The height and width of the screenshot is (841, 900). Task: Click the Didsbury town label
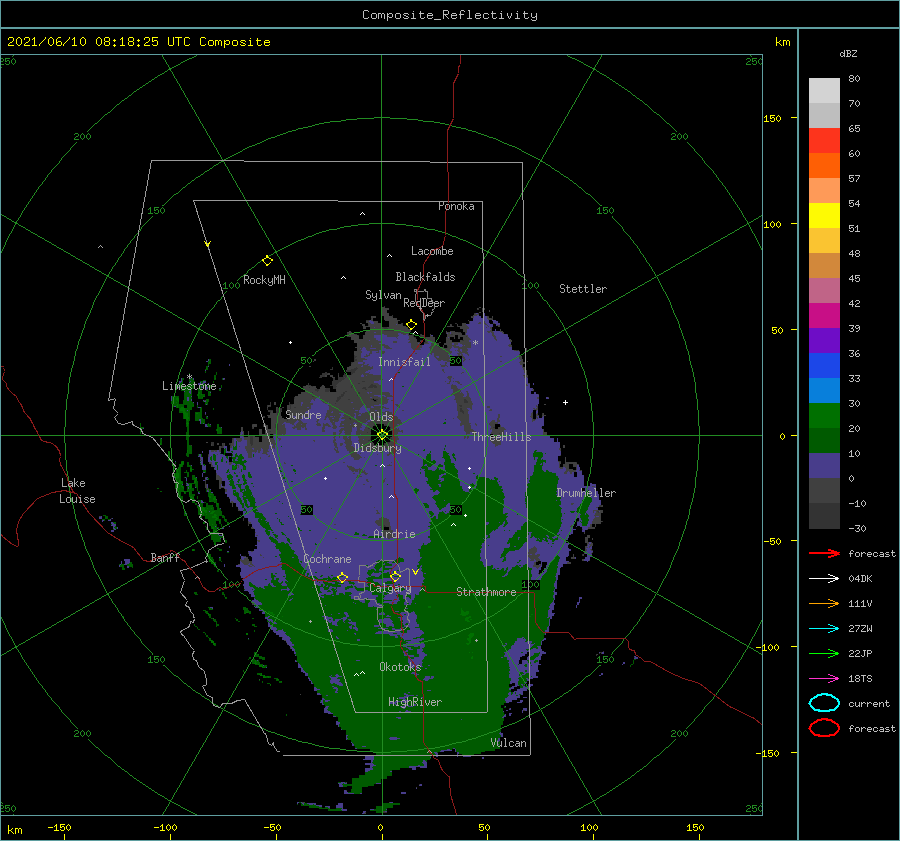pyautogui.click(x=378, y=448)
